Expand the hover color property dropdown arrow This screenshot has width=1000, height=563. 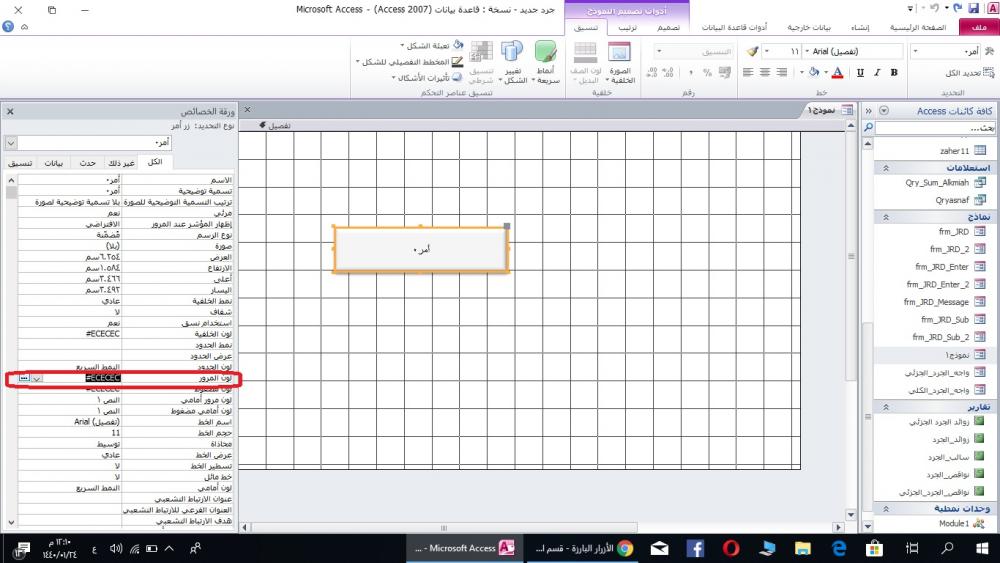[x=36, y=379]
